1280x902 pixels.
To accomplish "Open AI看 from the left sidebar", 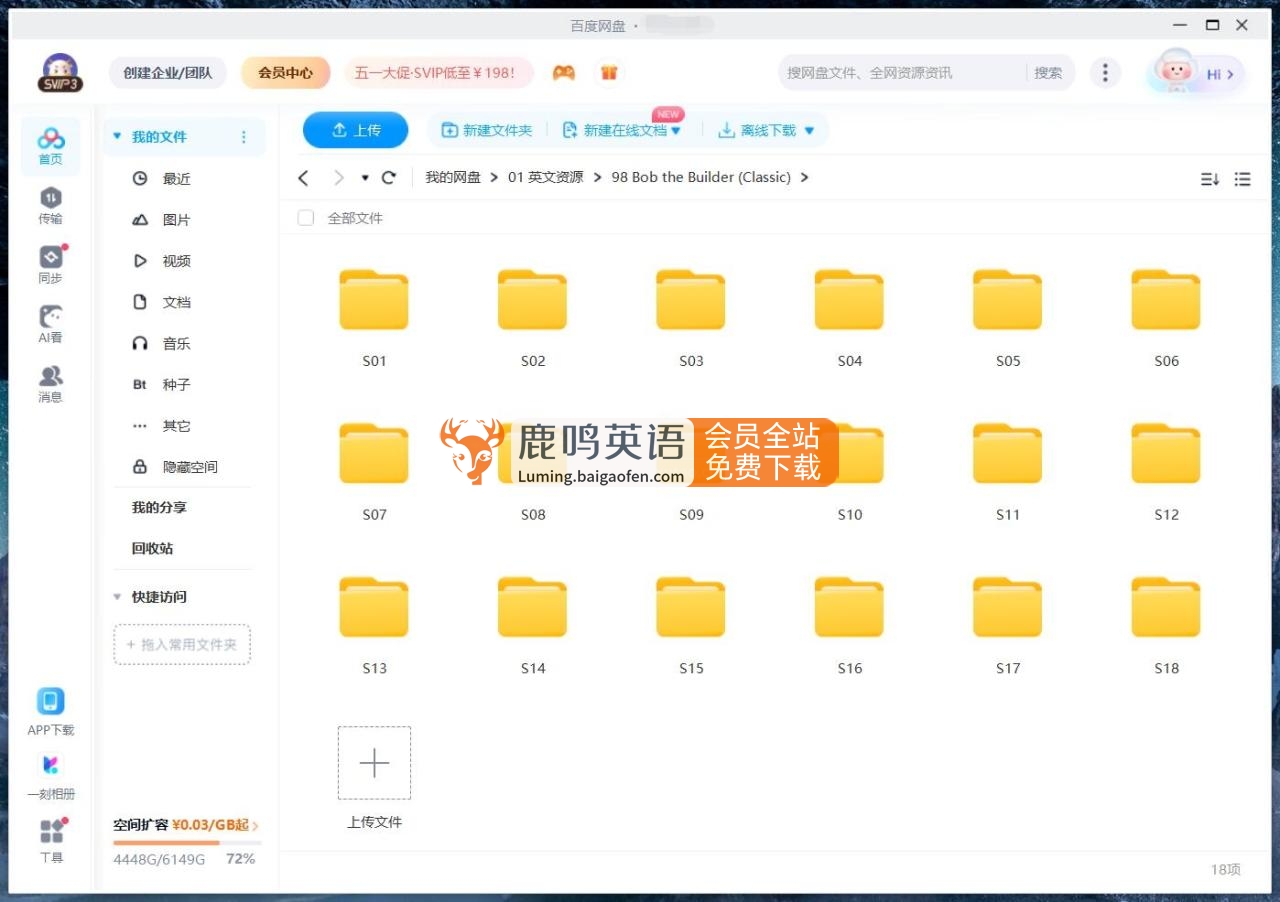I will [50, 323].
